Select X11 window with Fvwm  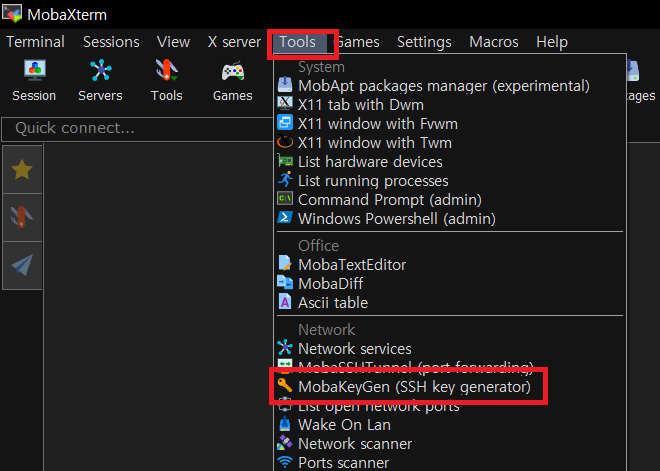coord(378,124)
